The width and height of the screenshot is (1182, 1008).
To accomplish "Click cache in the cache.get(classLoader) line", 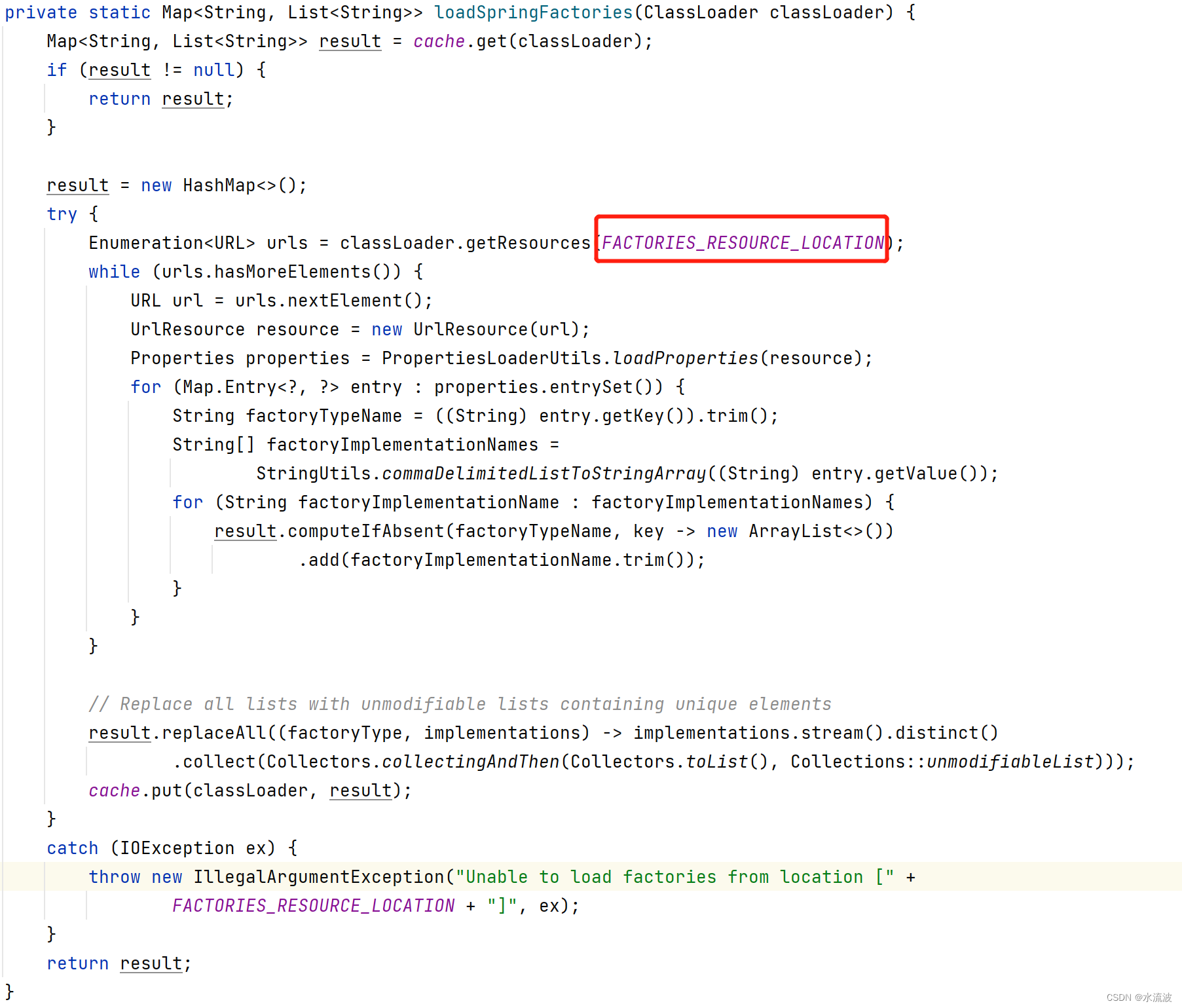I will click(x=439, y=41).
